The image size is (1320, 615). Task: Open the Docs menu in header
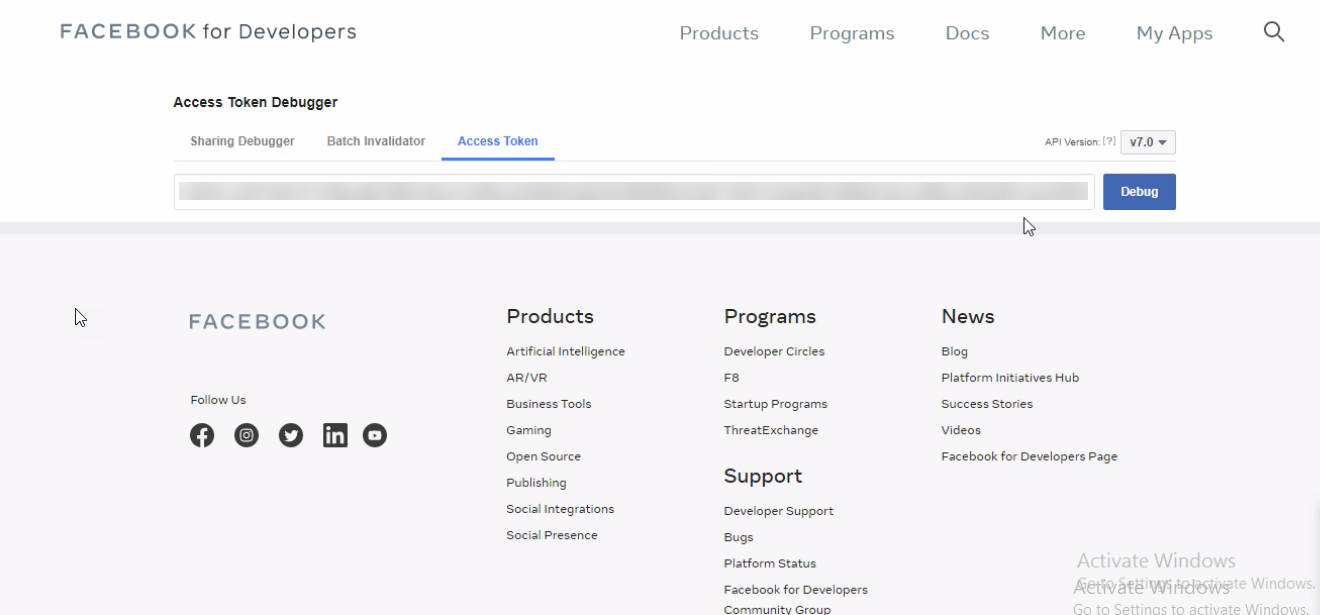pyautogui.click(x=967, y=33)
